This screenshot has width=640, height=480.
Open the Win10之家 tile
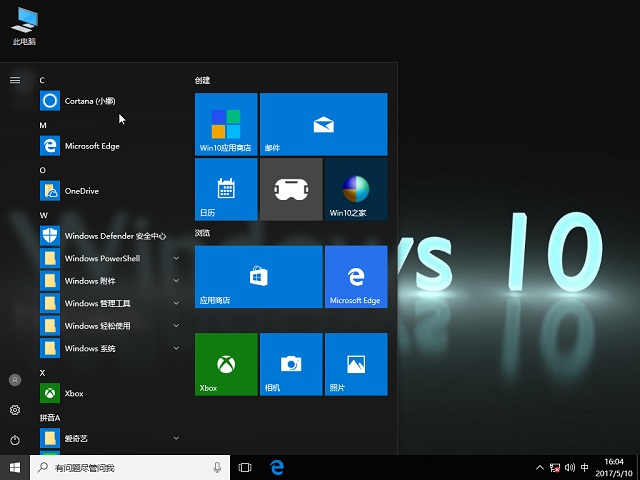(x=356, y=189)
